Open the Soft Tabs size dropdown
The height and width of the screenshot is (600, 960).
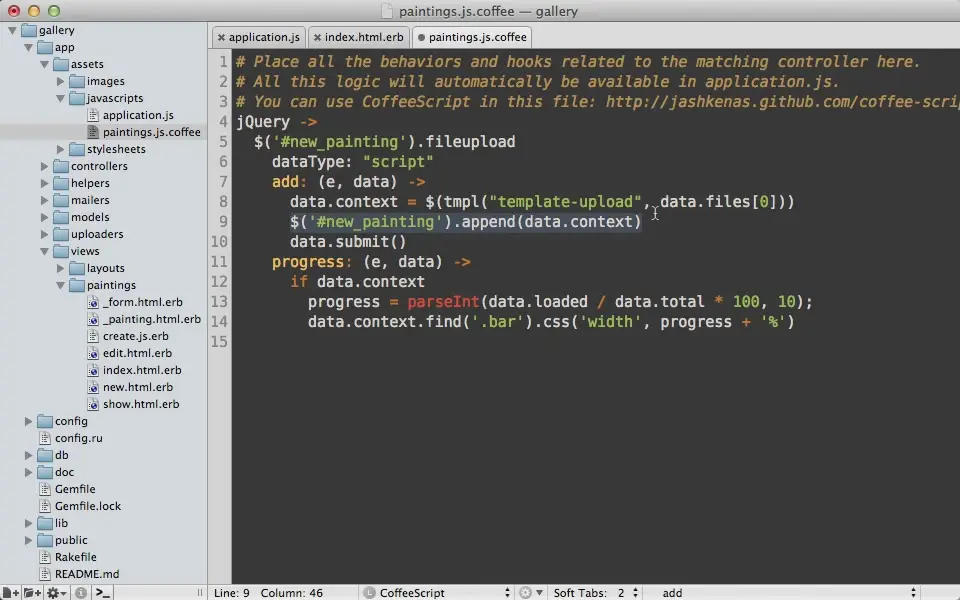[595, 593]
